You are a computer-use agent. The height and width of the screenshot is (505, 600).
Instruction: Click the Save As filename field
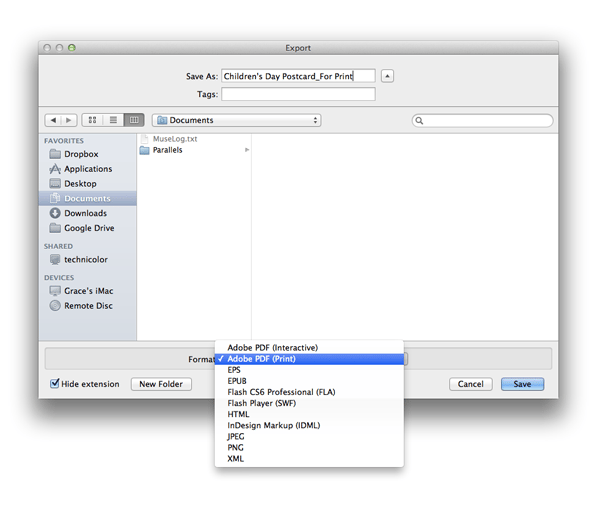click(x=298, y=76)
